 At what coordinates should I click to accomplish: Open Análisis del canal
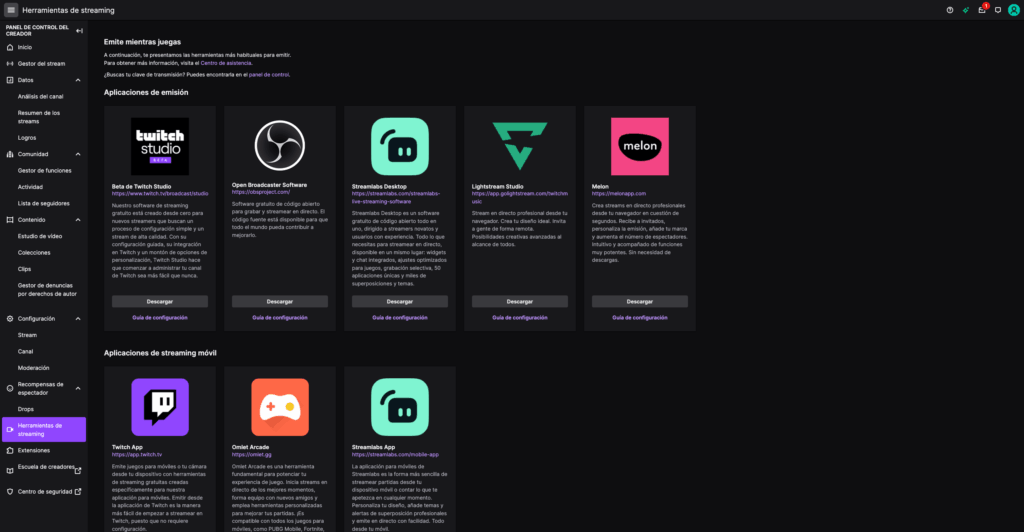point(40,96)
